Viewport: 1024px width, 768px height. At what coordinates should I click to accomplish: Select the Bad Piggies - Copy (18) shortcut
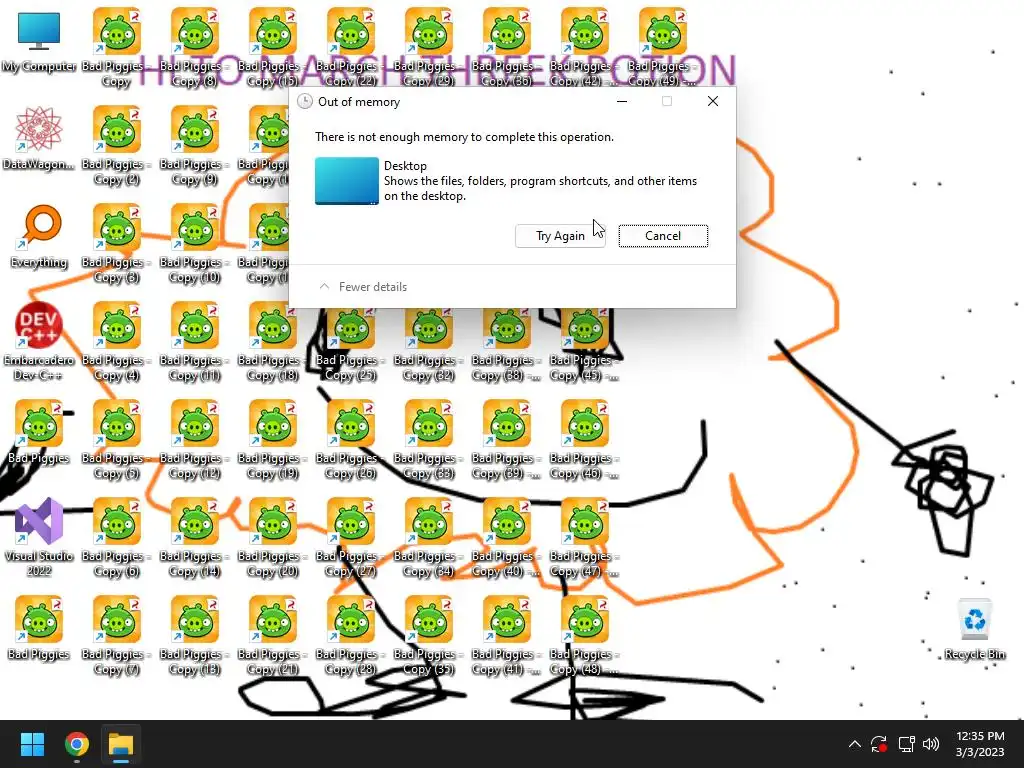[272, 341]
